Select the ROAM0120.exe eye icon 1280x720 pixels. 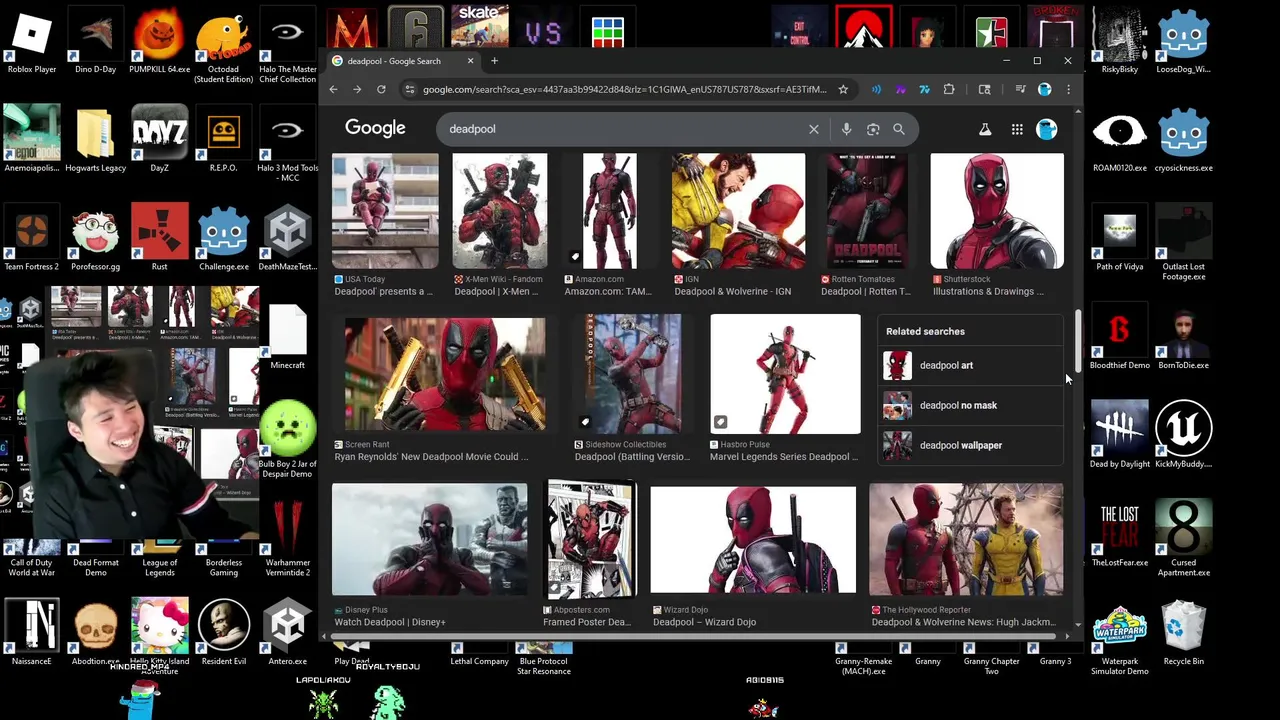[x=1120, y=140]
